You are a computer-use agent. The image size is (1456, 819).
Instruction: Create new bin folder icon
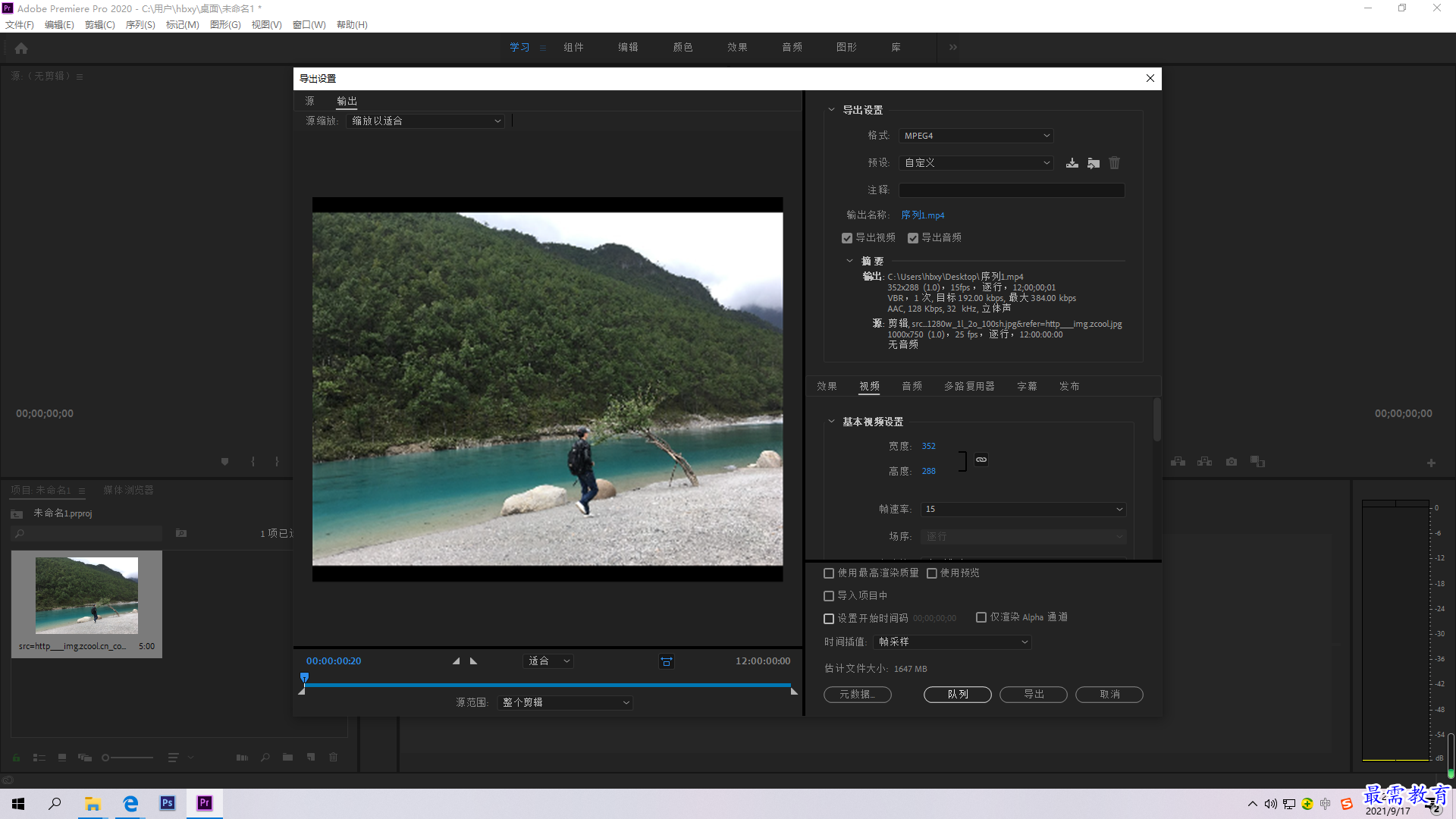pos(287,758)
